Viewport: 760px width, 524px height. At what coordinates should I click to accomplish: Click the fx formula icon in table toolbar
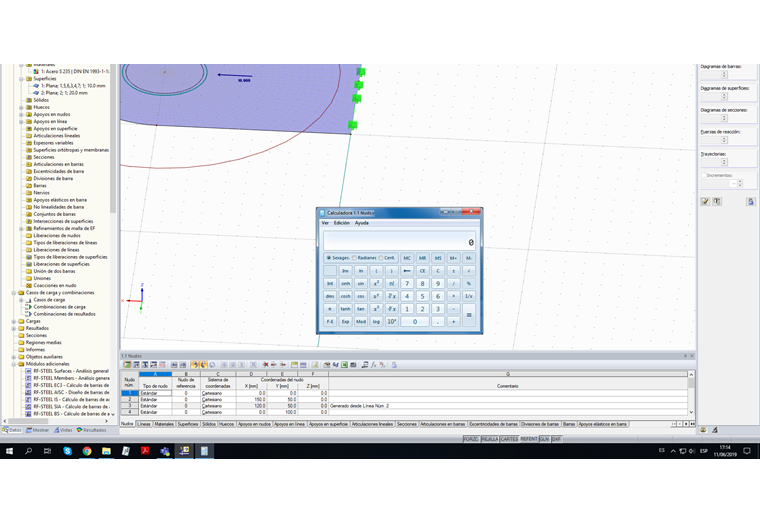pyautogui.click(x=374, y=365)
